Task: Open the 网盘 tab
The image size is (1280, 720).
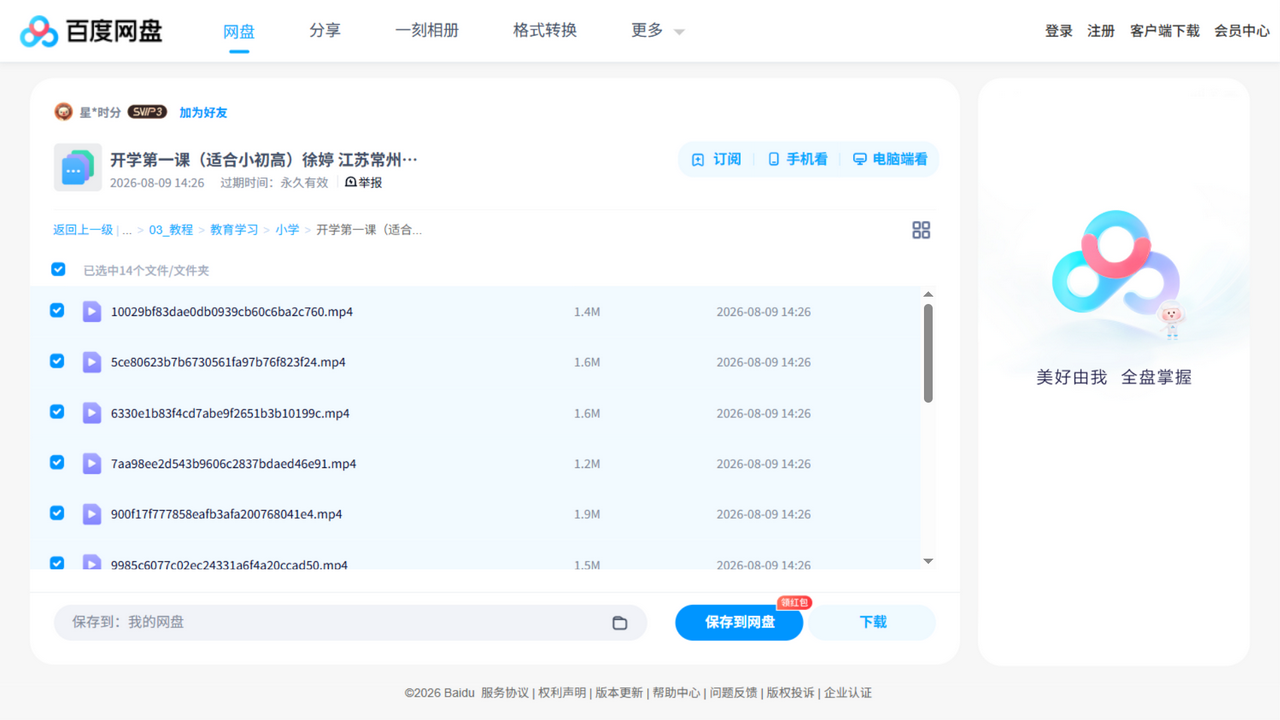Action: pyautogui.click(x=239, y=31)
